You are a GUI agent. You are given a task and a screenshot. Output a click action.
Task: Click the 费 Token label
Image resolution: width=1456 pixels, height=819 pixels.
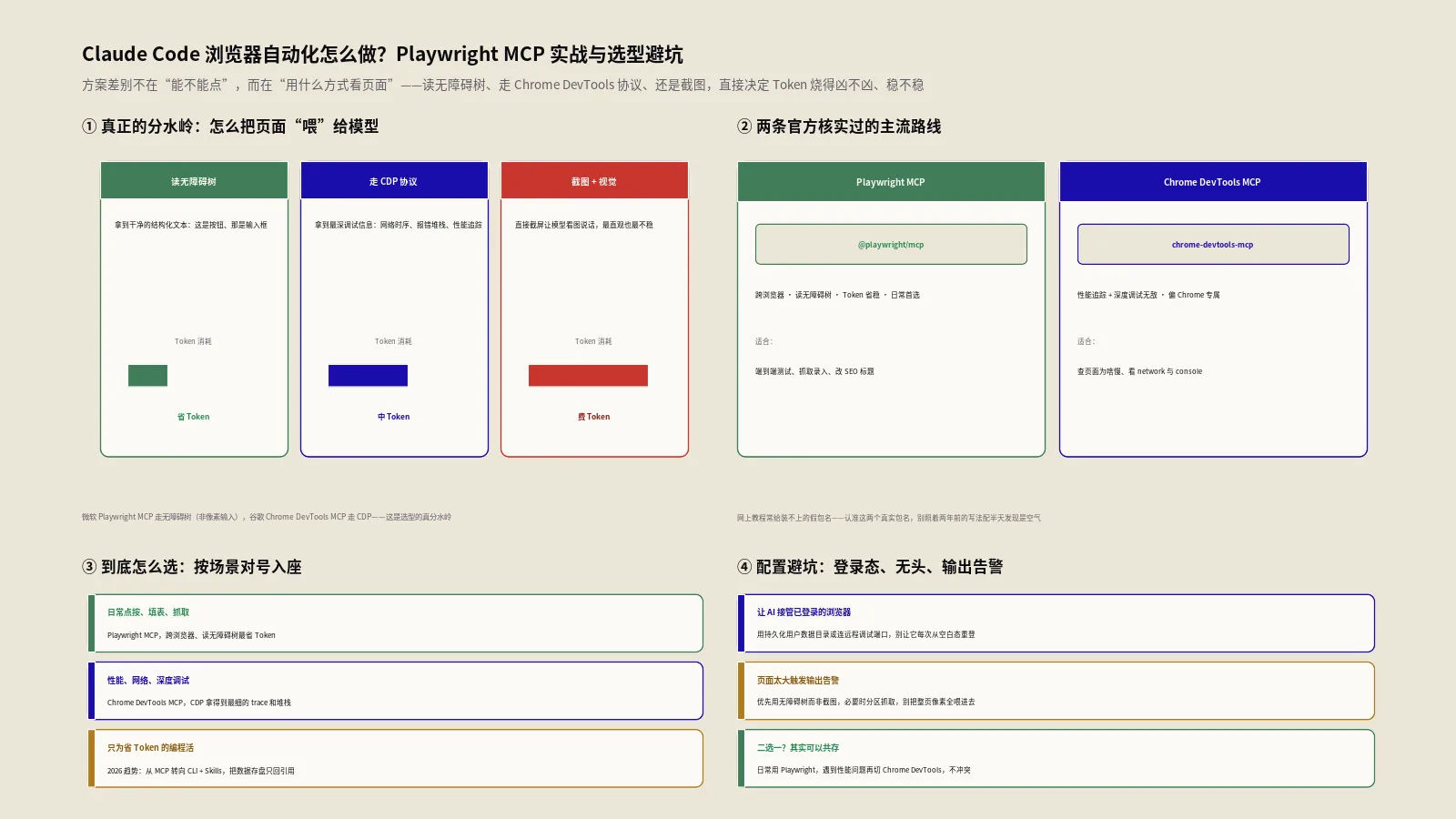tap(593, 417)
